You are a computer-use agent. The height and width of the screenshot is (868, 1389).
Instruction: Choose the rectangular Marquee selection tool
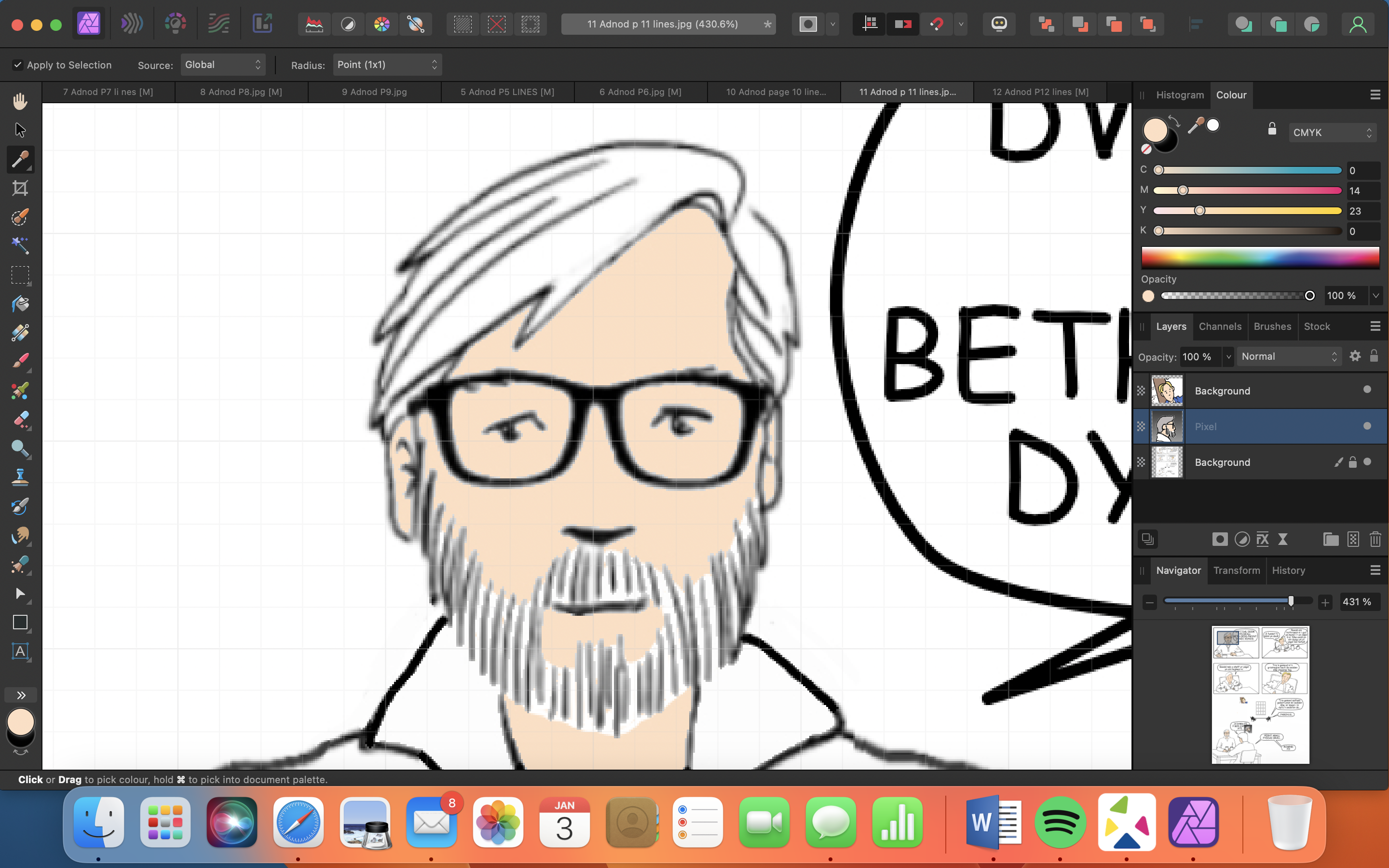pos(20,275)
